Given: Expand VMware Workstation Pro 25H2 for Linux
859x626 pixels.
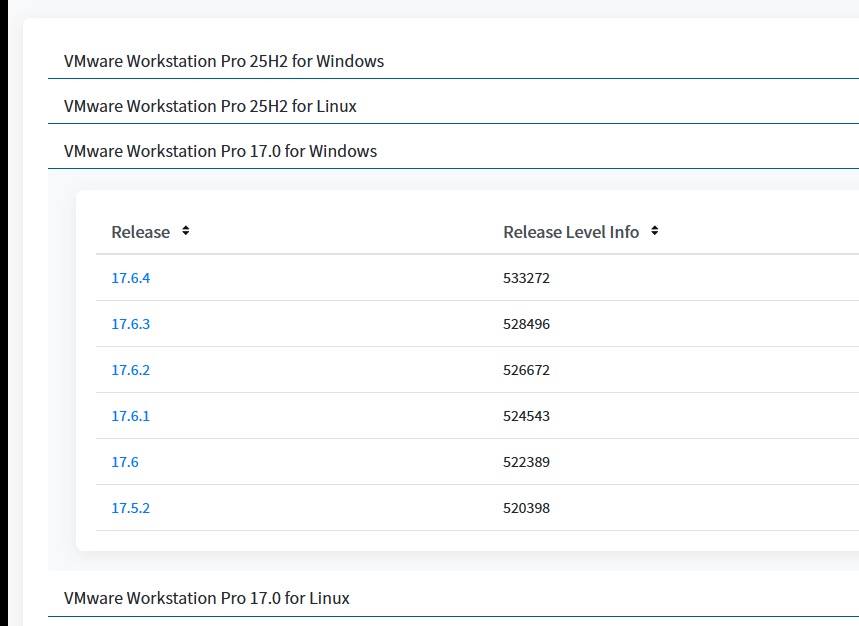Looking at the screenshot, I should click(210, 106).
